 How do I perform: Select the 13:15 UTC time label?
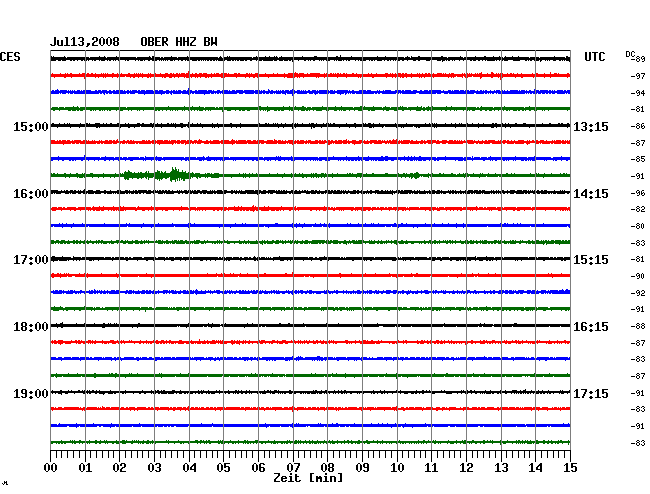pos(591,126)
